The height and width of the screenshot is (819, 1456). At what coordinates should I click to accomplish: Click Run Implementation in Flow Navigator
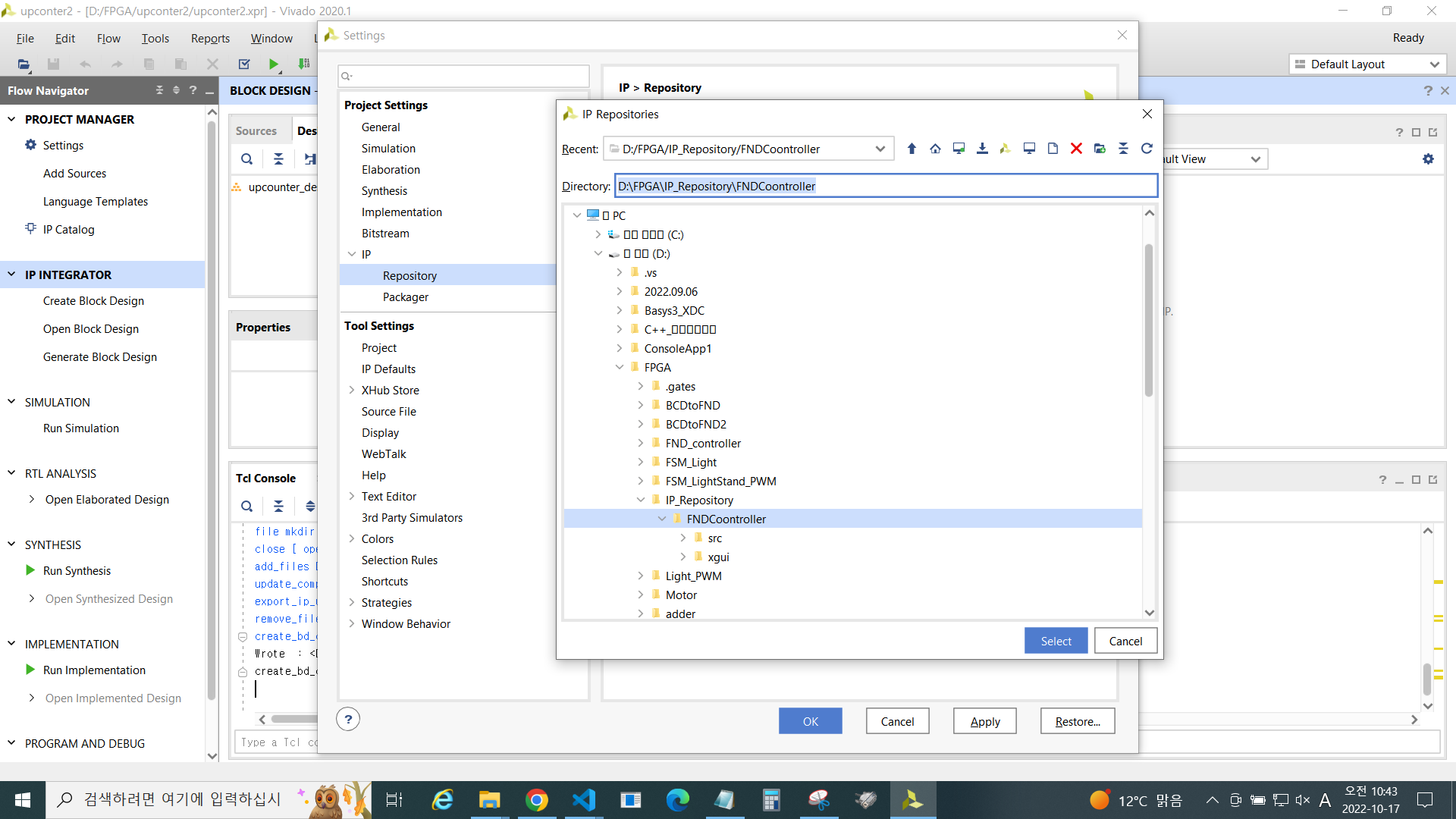(x=94, y=670)
